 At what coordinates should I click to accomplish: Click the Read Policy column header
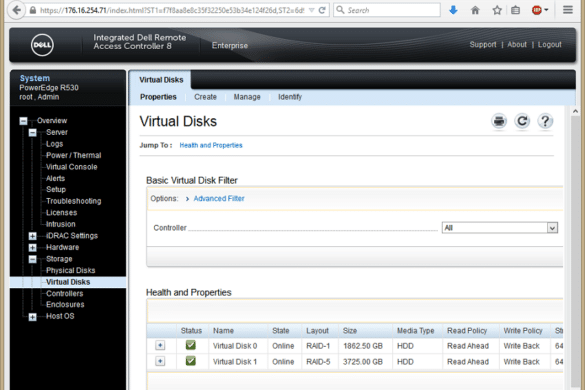click(467, 331)
